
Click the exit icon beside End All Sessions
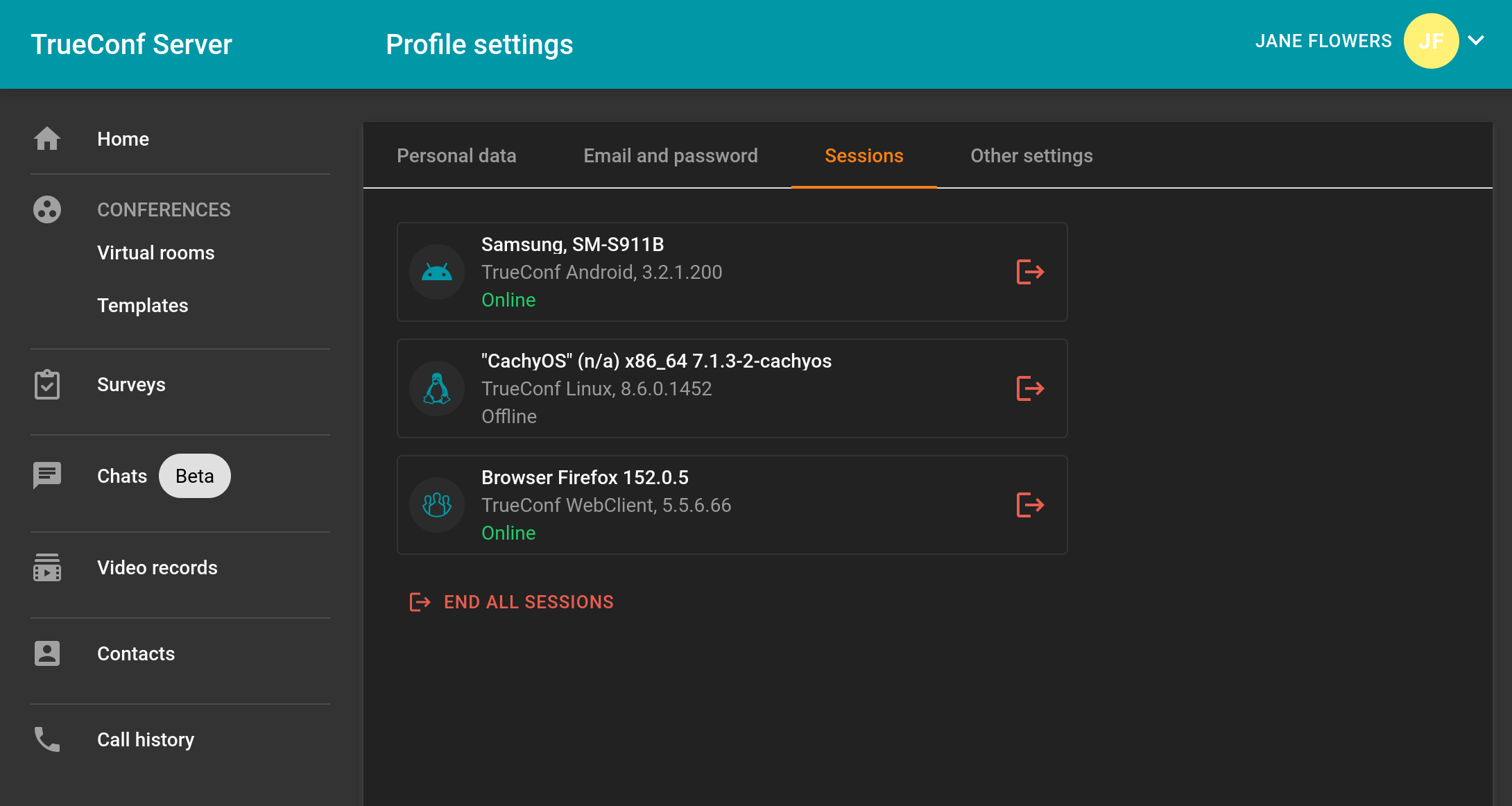point(420,602)
